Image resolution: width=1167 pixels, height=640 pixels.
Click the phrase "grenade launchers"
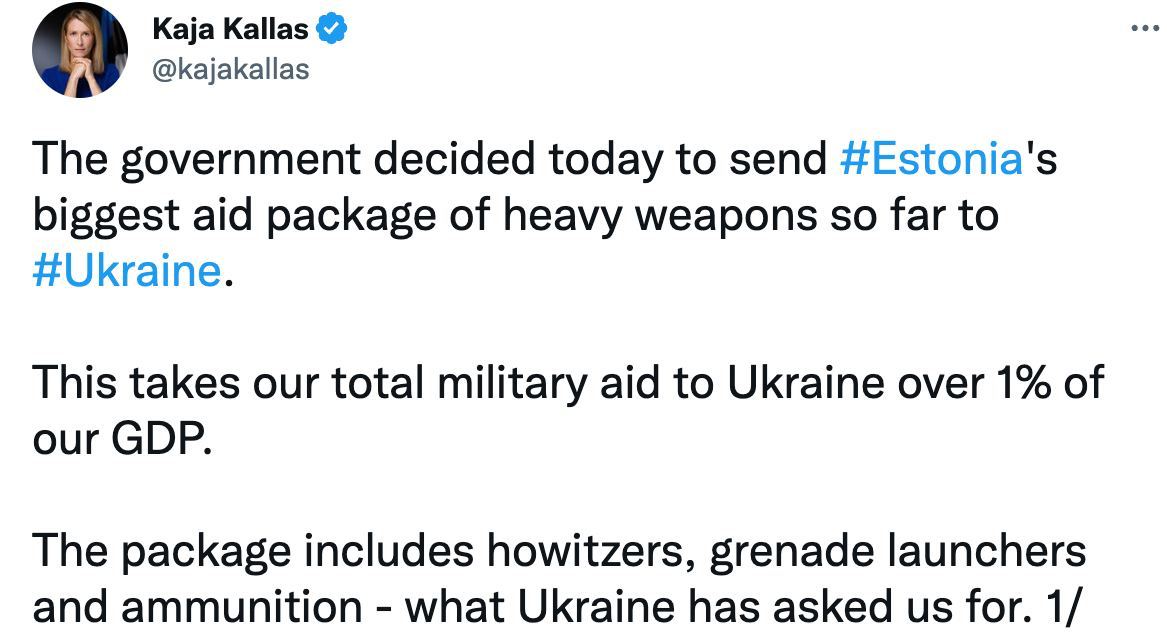(897, 551)
